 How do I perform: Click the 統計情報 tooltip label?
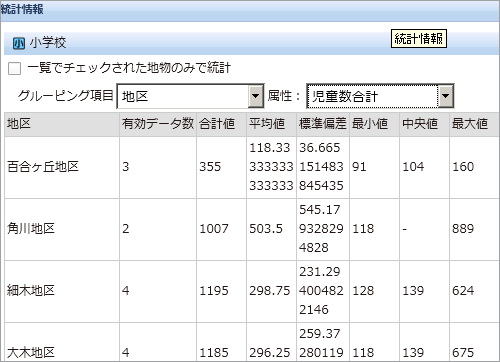(419, 39)
